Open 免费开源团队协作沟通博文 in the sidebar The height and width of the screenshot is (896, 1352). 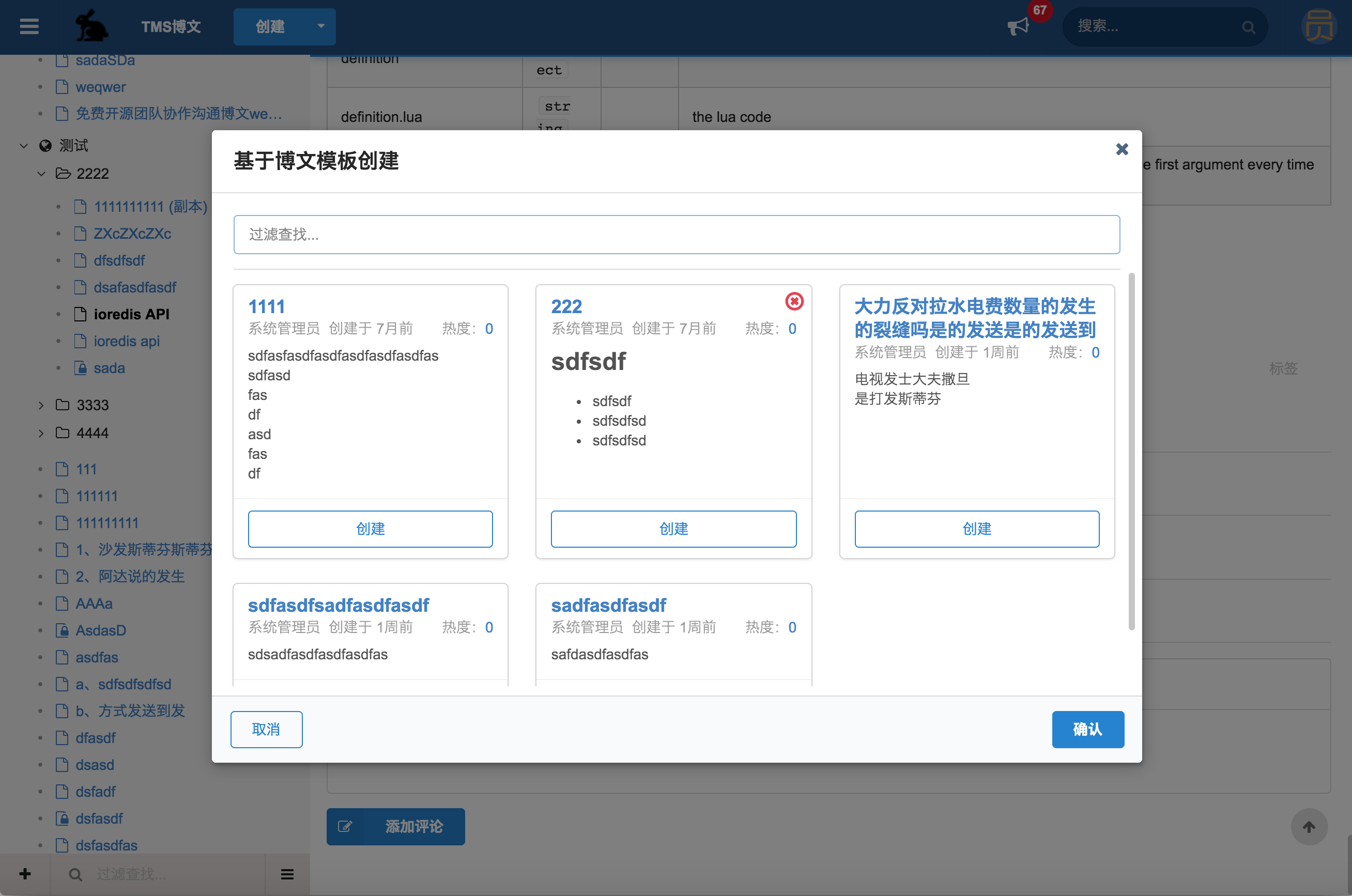coord(179,113)
